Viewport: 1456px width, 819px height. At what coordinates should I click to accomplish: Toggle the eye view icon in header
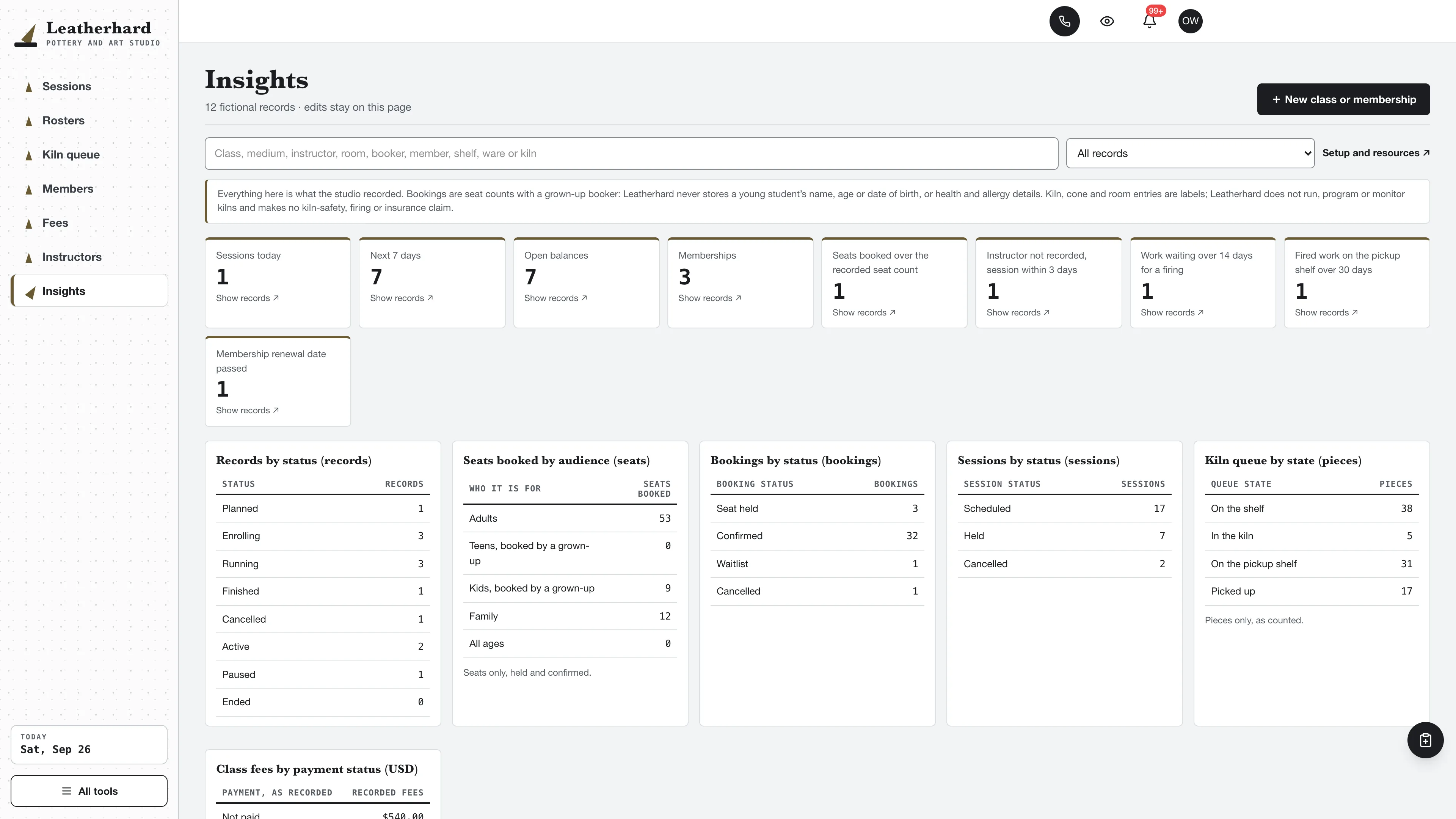[x=1107, y=21]
